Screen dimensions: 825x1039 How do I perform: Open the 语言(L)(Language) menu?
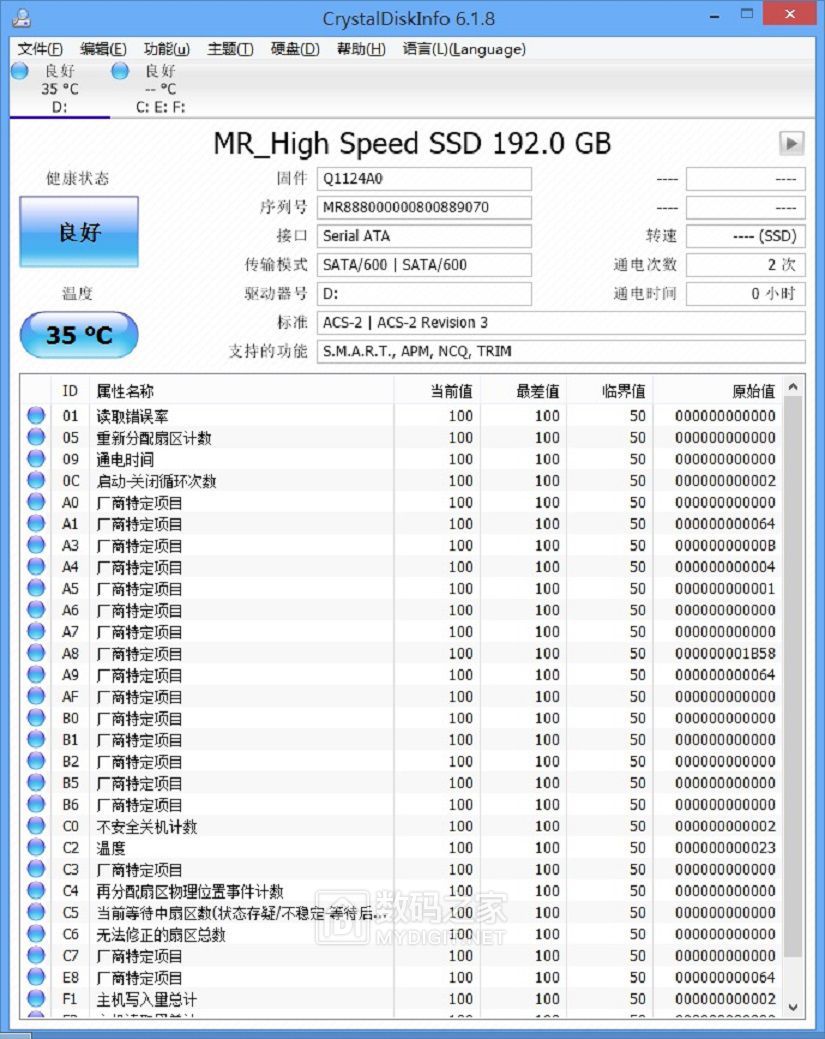[464, 49]
